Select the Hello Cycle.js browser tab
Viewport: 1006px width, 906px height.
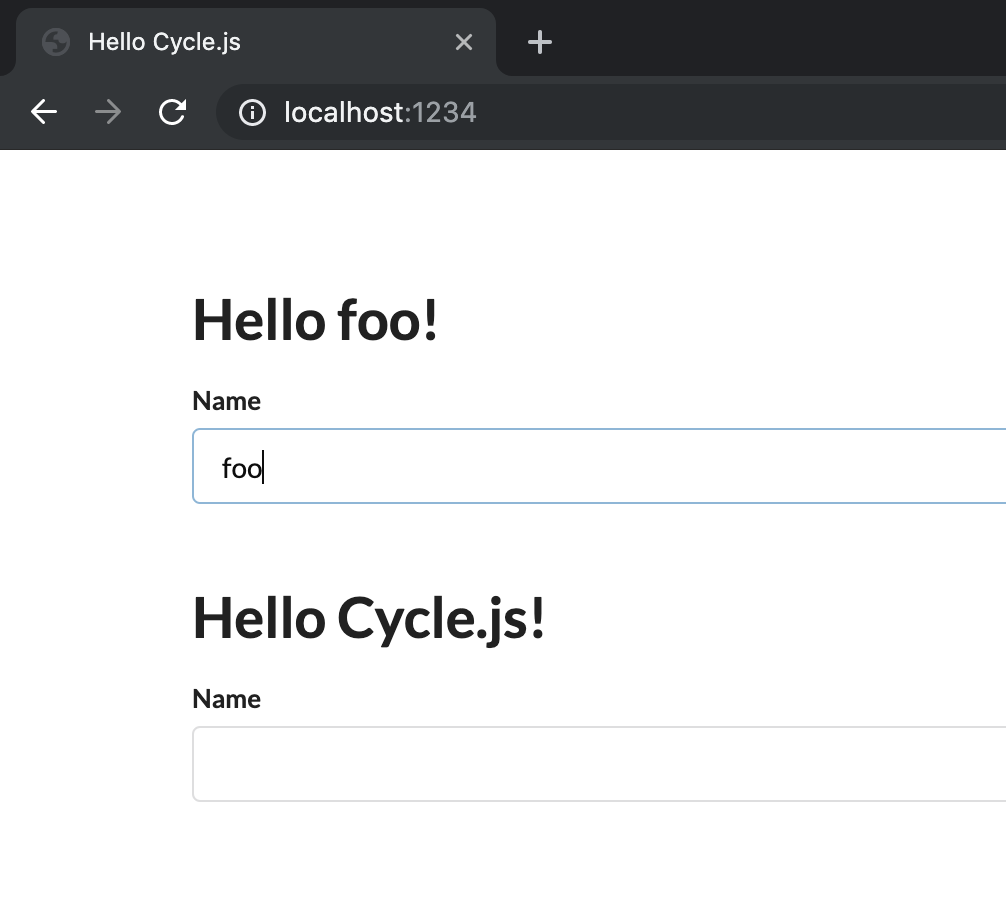click(x=256, y=42)
